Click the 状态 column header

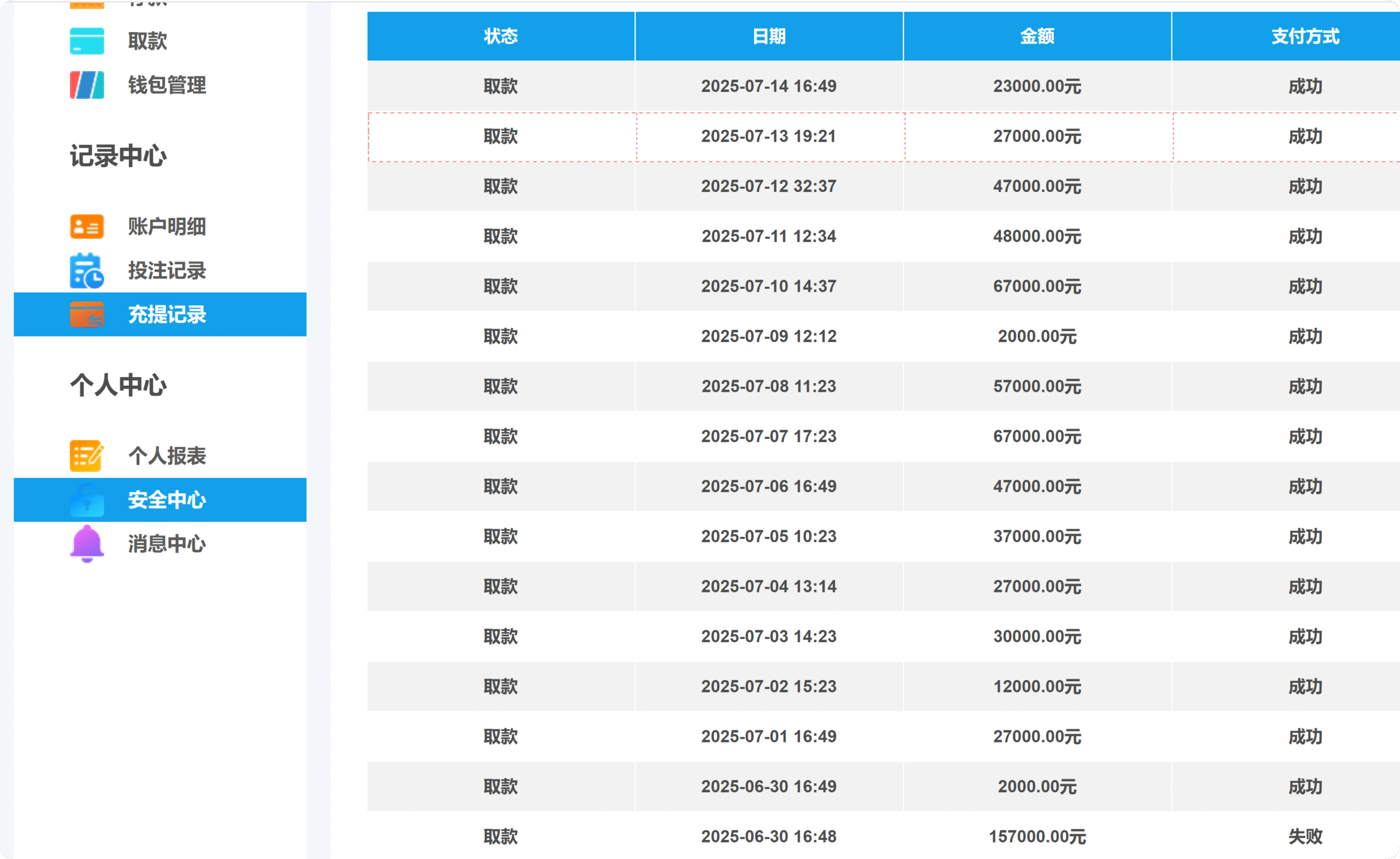(500, 36)
